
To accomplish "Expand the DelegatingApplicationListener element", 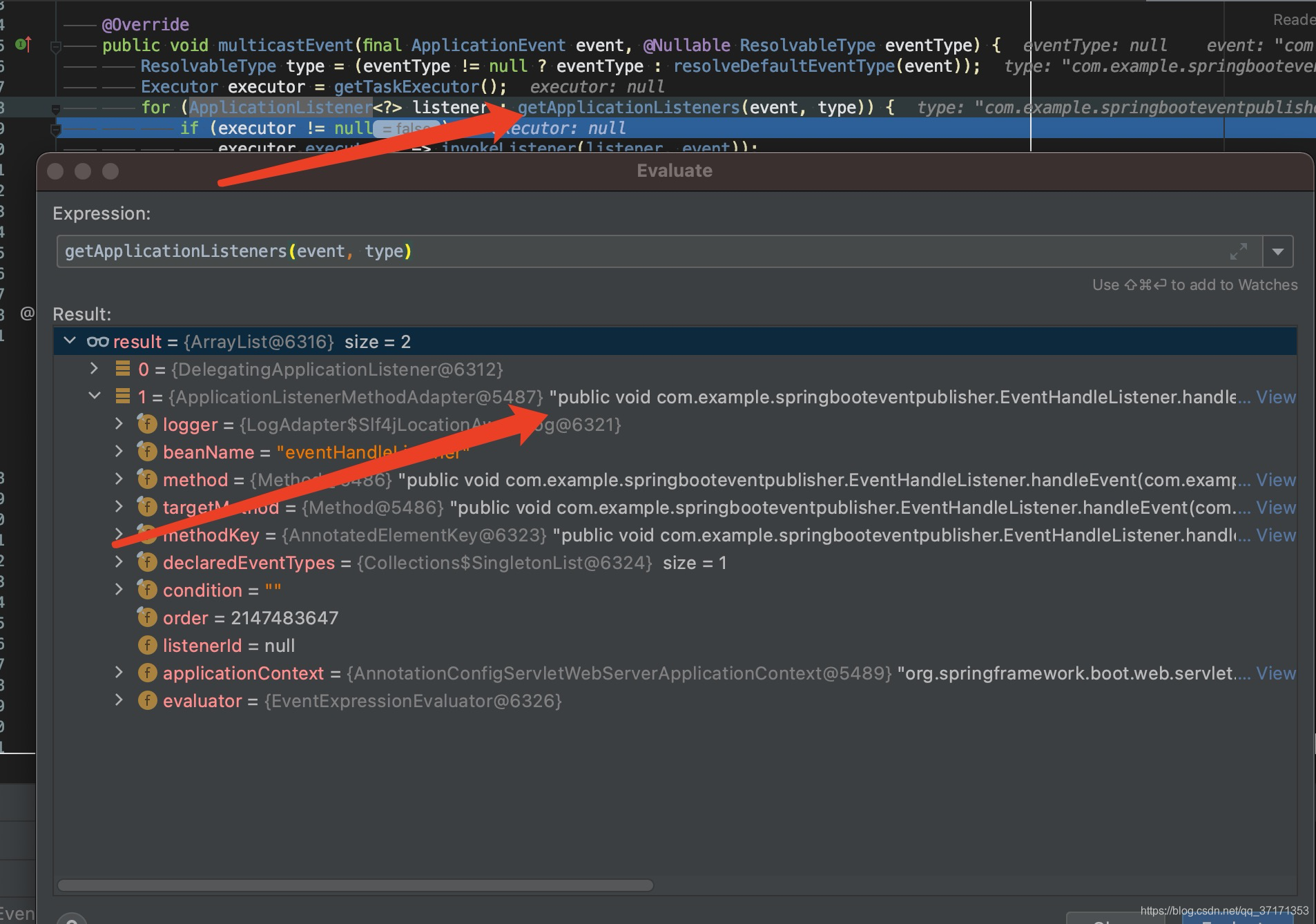I will (x=95, y=369).
